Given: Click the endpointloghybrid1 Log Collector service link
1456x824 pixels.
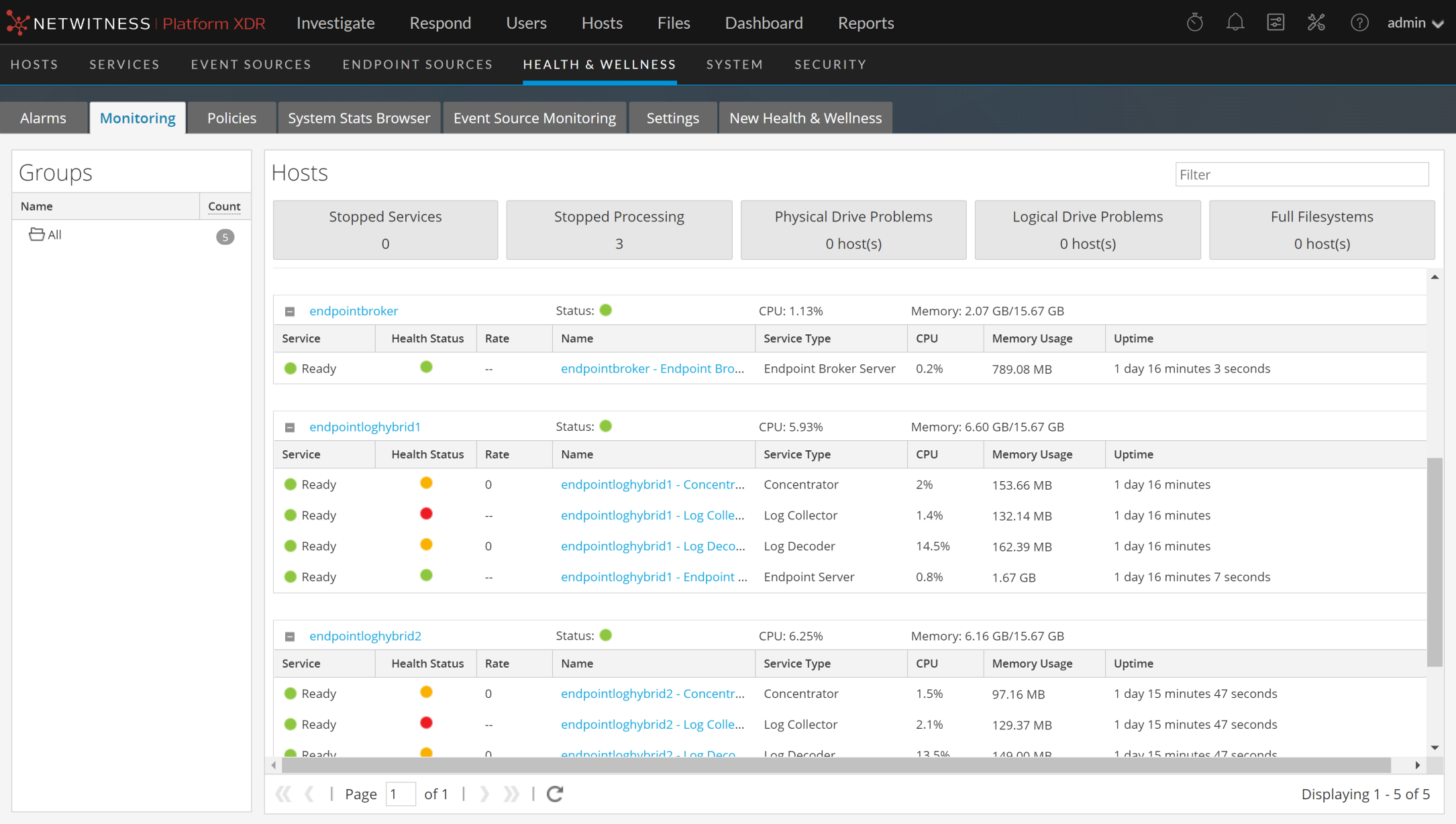Looking at the screenshot, I should tap(652, 515).
